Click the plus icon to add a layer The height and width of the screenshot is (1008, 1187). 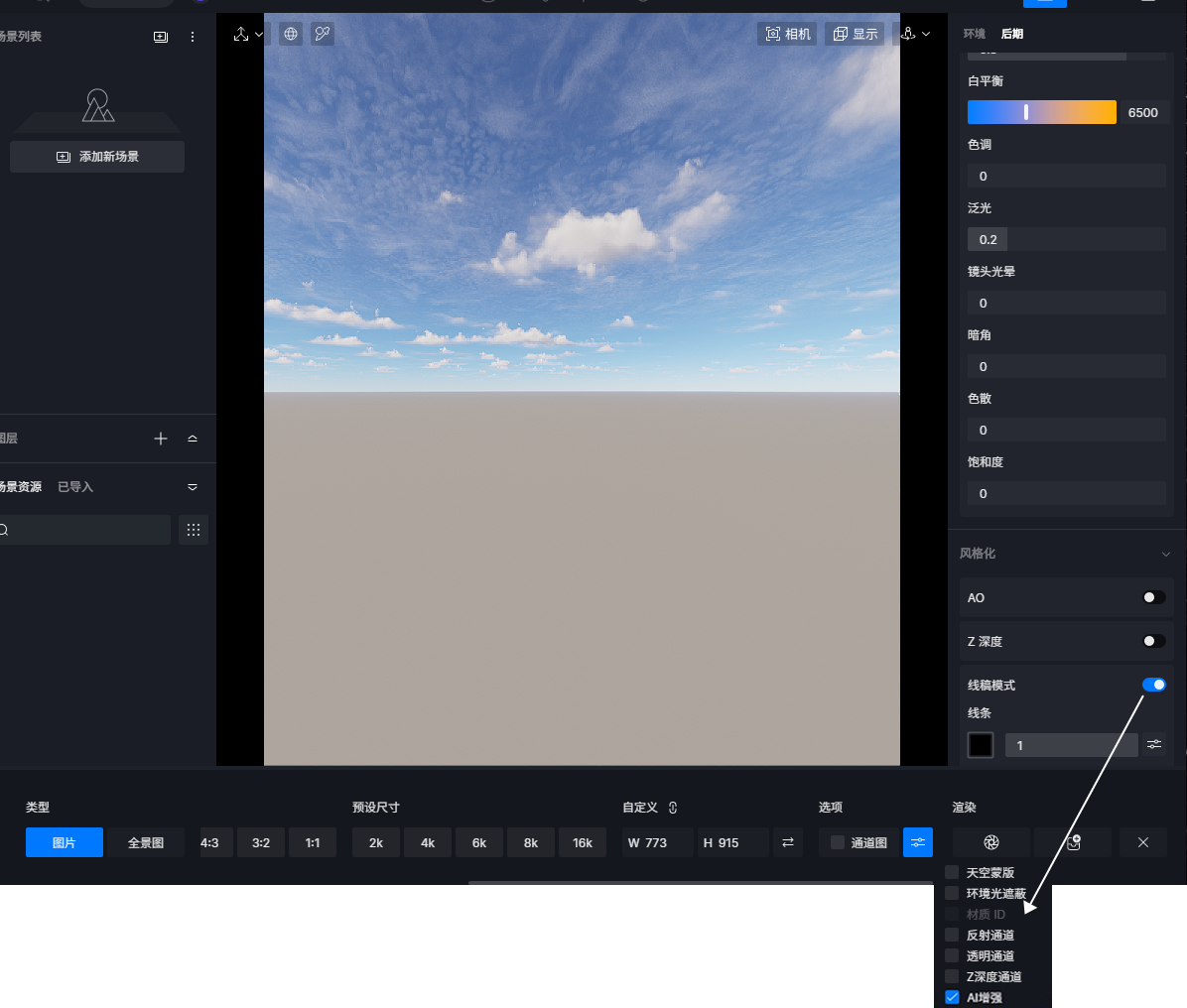[x=161, y=439]
